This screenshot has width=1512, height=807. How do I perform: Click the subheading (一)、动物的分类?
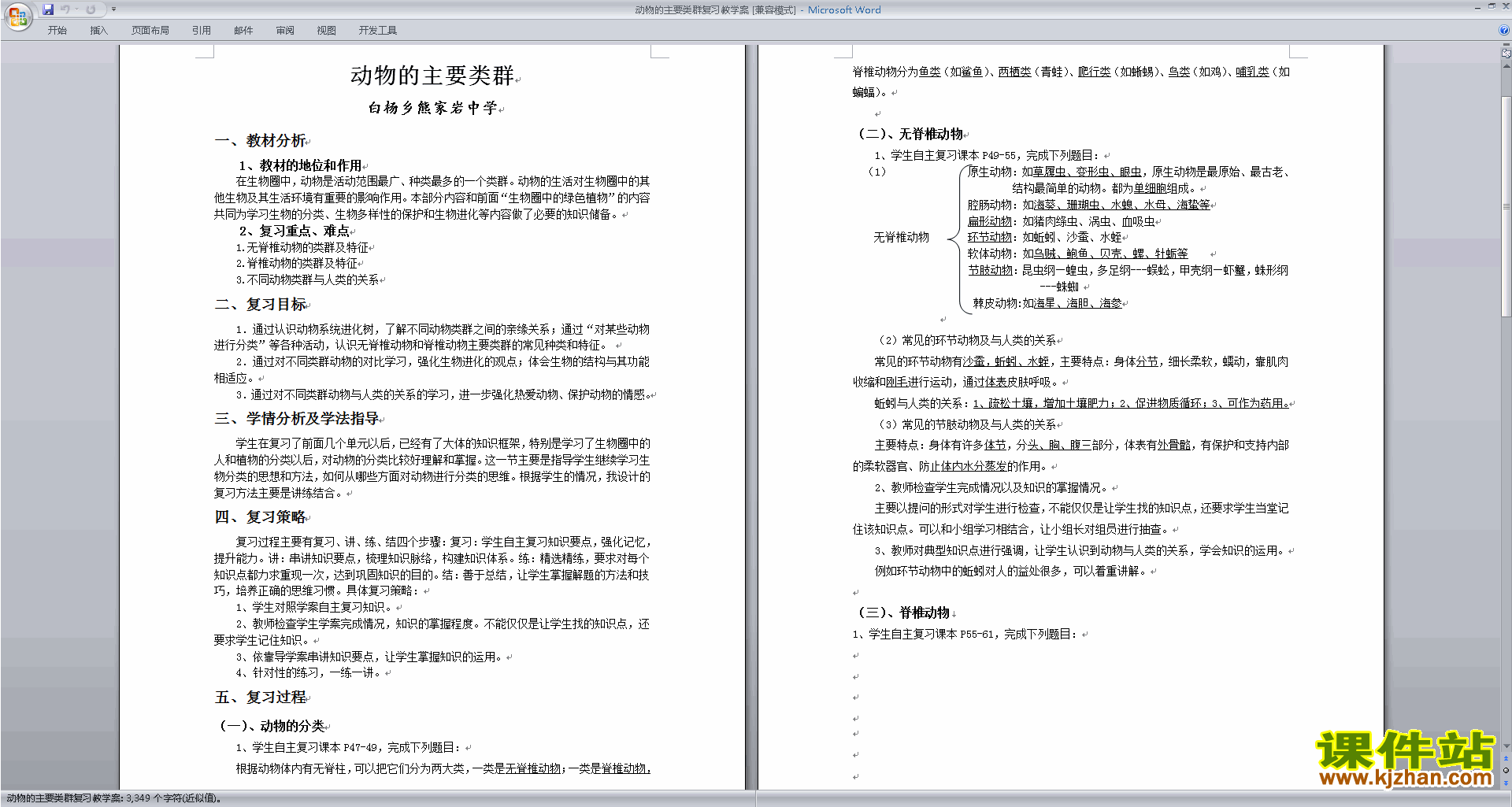(272, 726)
